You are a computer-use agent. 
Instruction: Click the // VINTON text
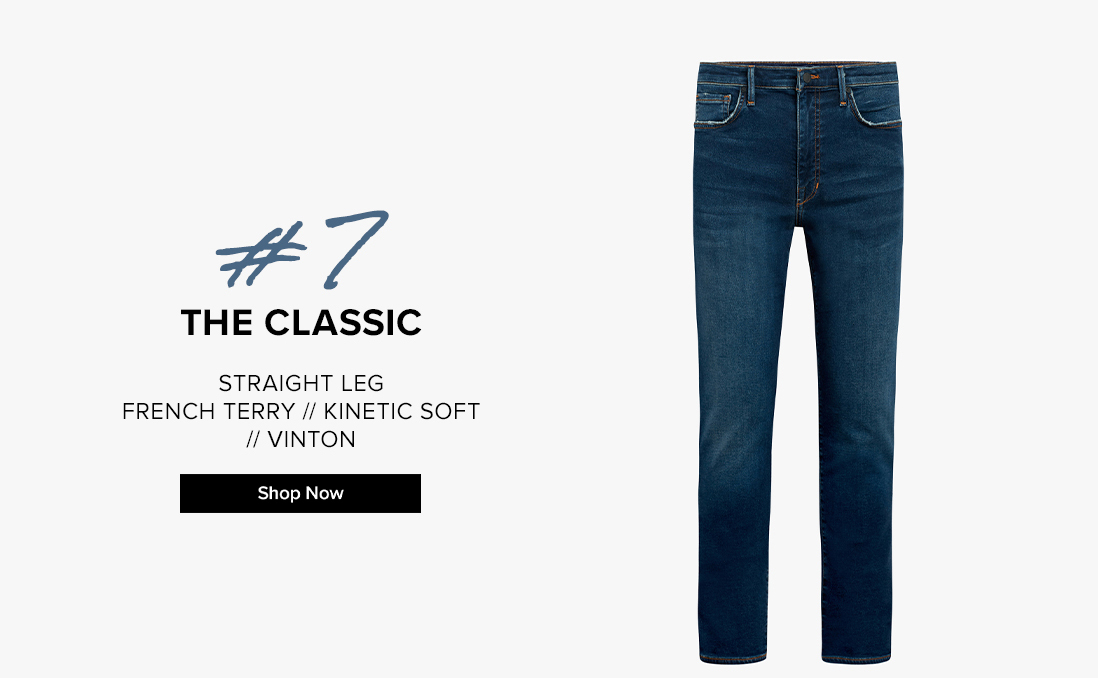click(301, 439)
